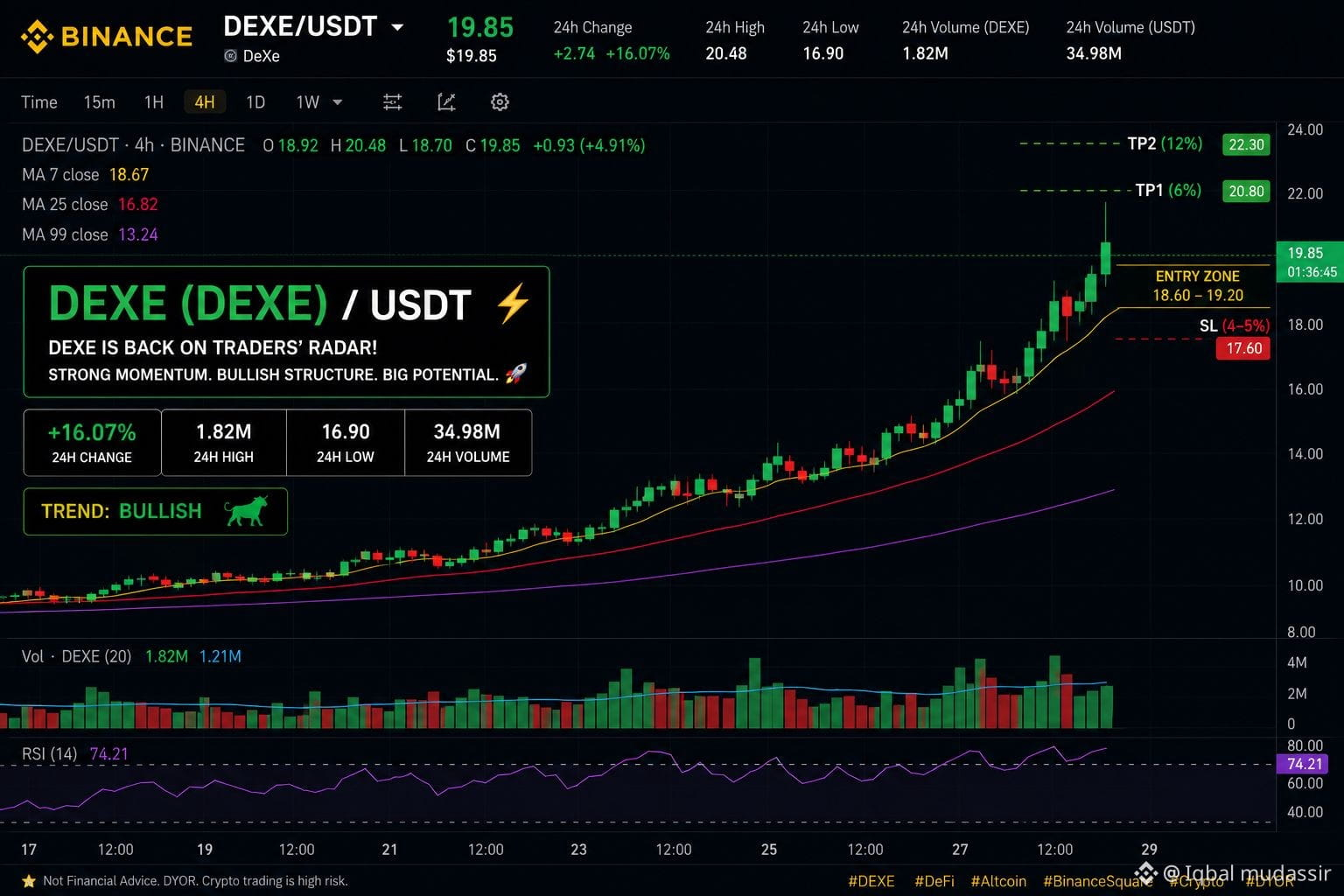Open the chart settings gear icon
This screenshot has height=896, width=1344.
(x=500, y=102)
